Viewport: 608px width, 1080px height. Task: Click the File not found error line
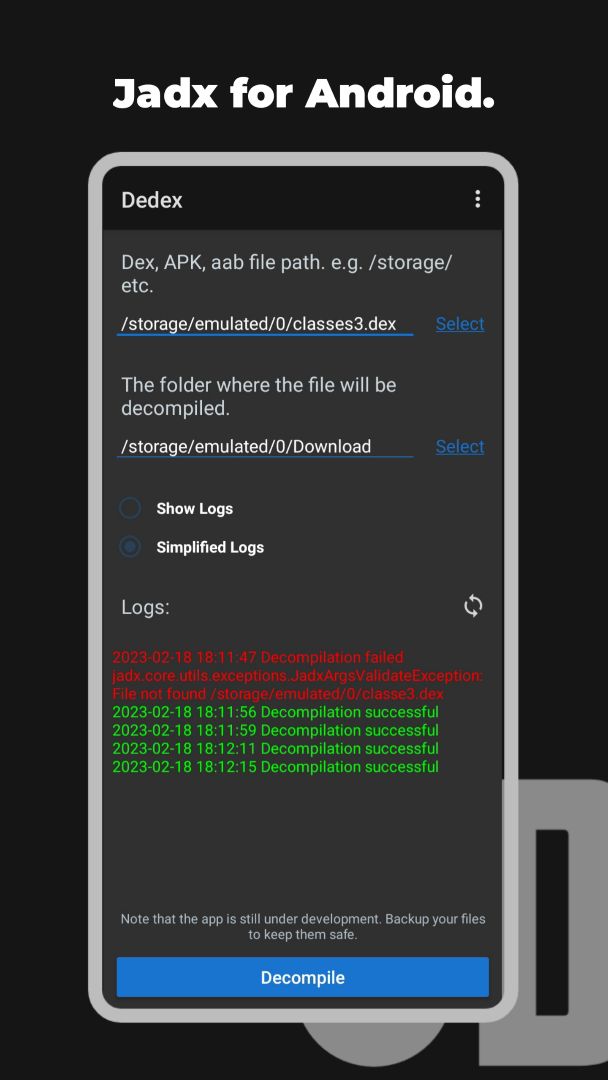coord(278,694)
